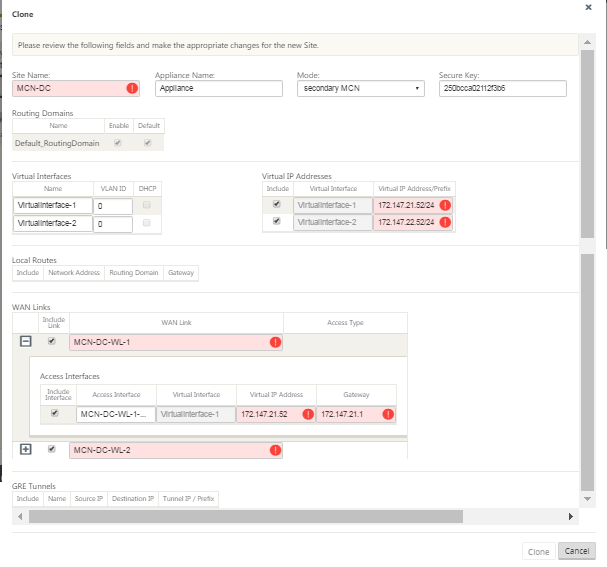
Task: Click the Clone button
Action: 538,552
